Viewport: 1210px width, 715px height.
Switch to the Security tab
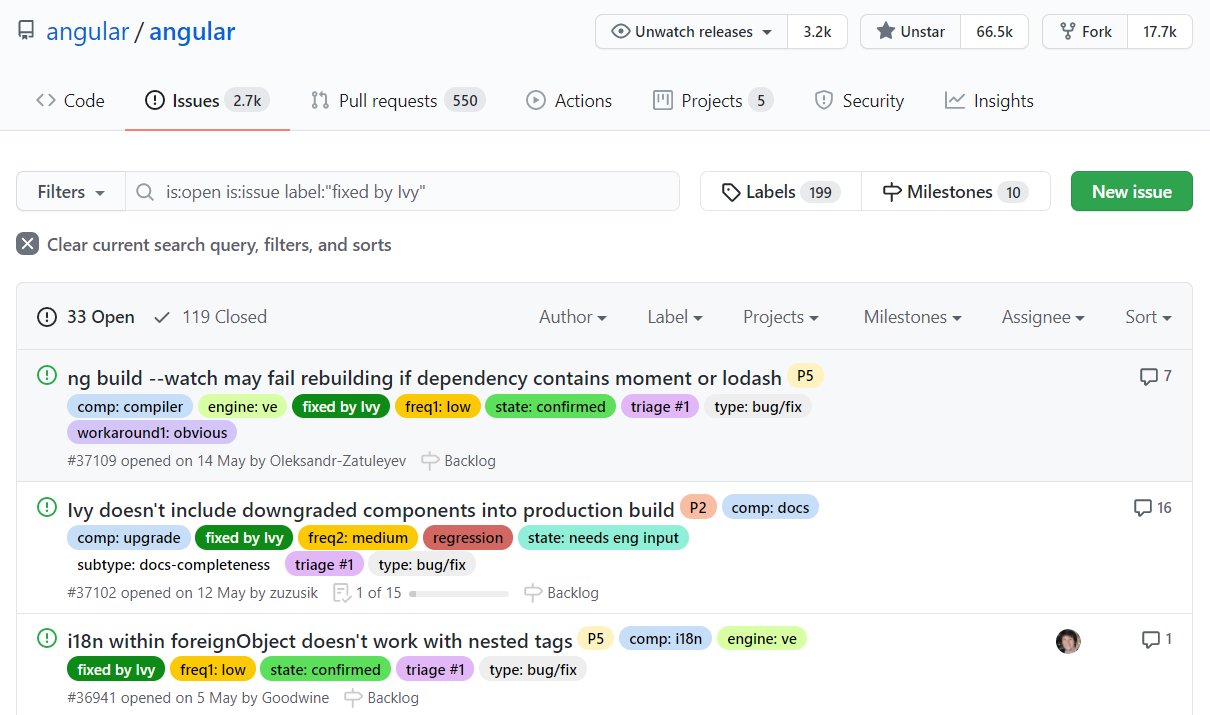pos(859,101)
